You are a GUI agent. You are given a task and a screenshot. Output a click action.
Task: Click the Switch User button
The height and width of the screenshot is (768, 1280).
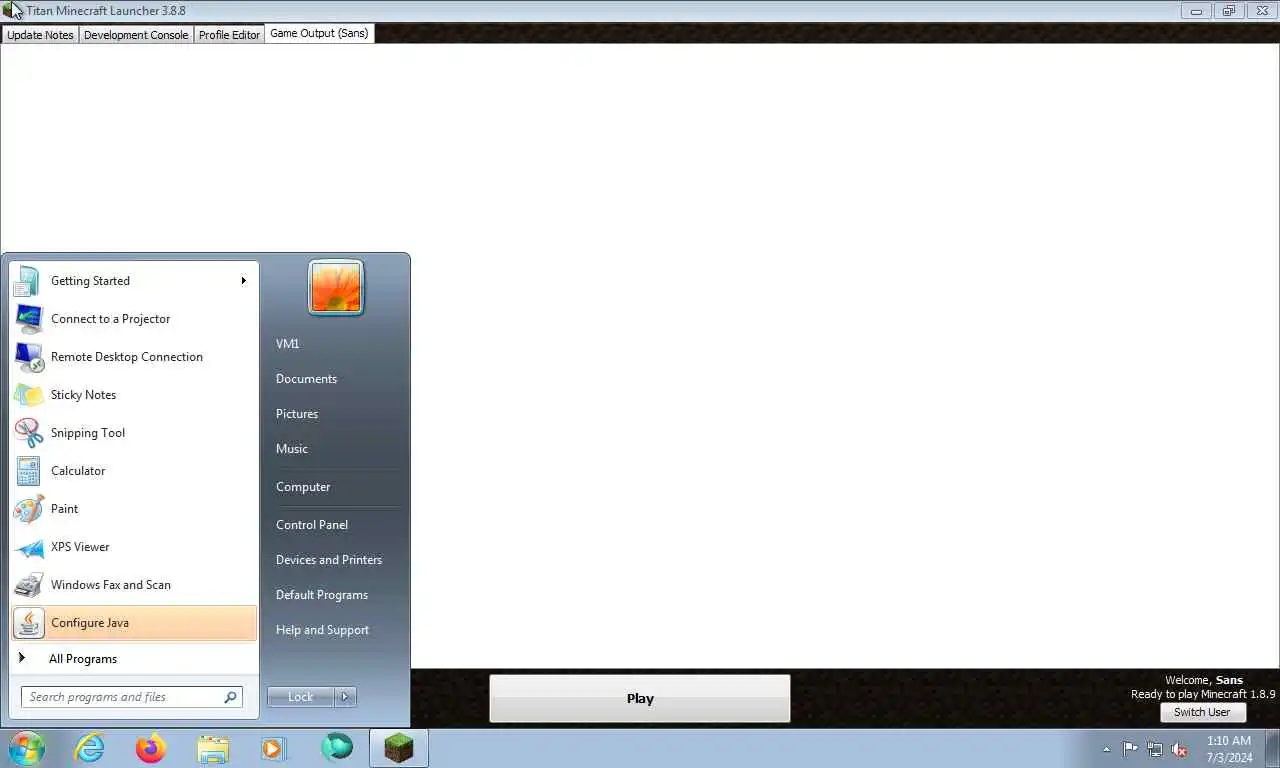point(1202,712)
